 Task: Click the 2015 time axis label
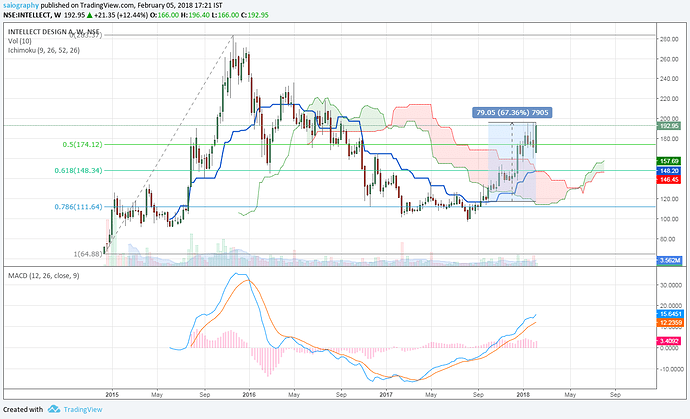pyautogui.click(x=112, y=395)
